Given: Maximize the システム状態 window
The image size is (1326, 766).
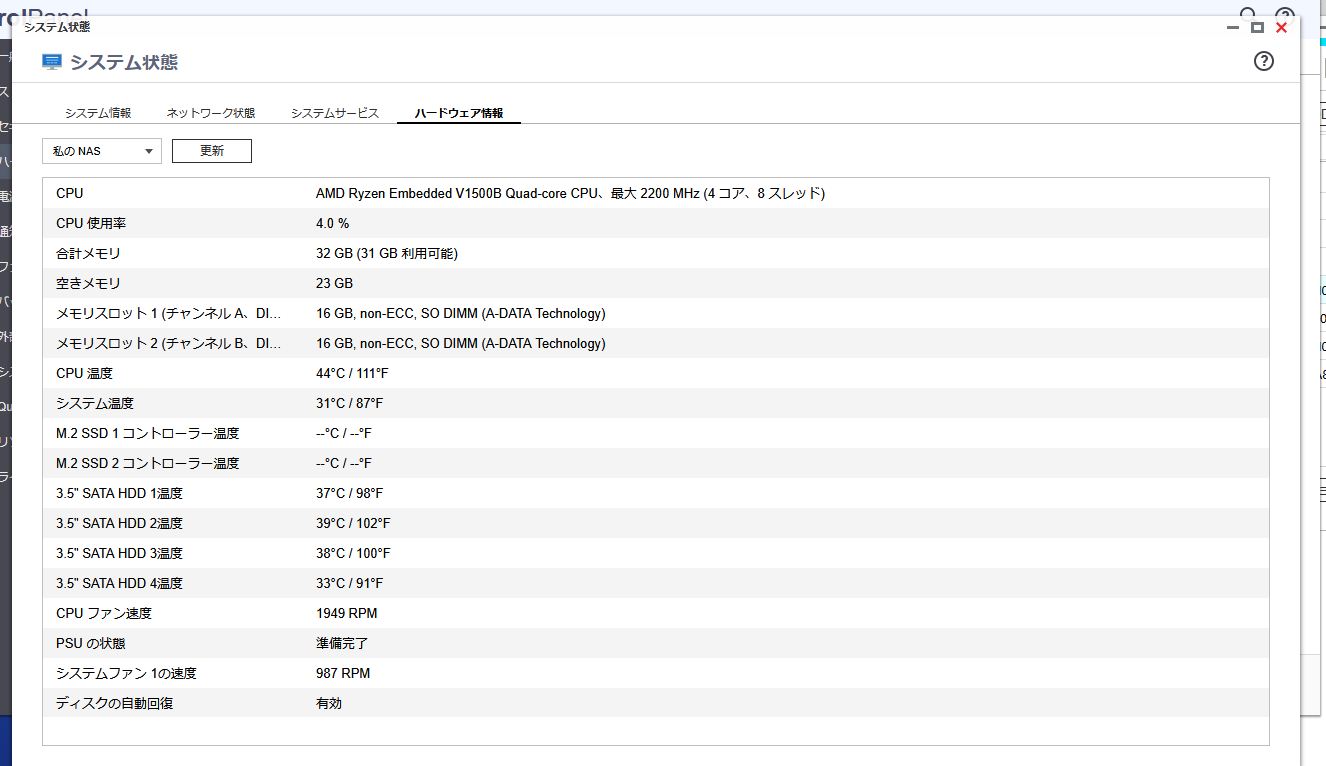Looking at the screenshot, I should (1257, 28).
